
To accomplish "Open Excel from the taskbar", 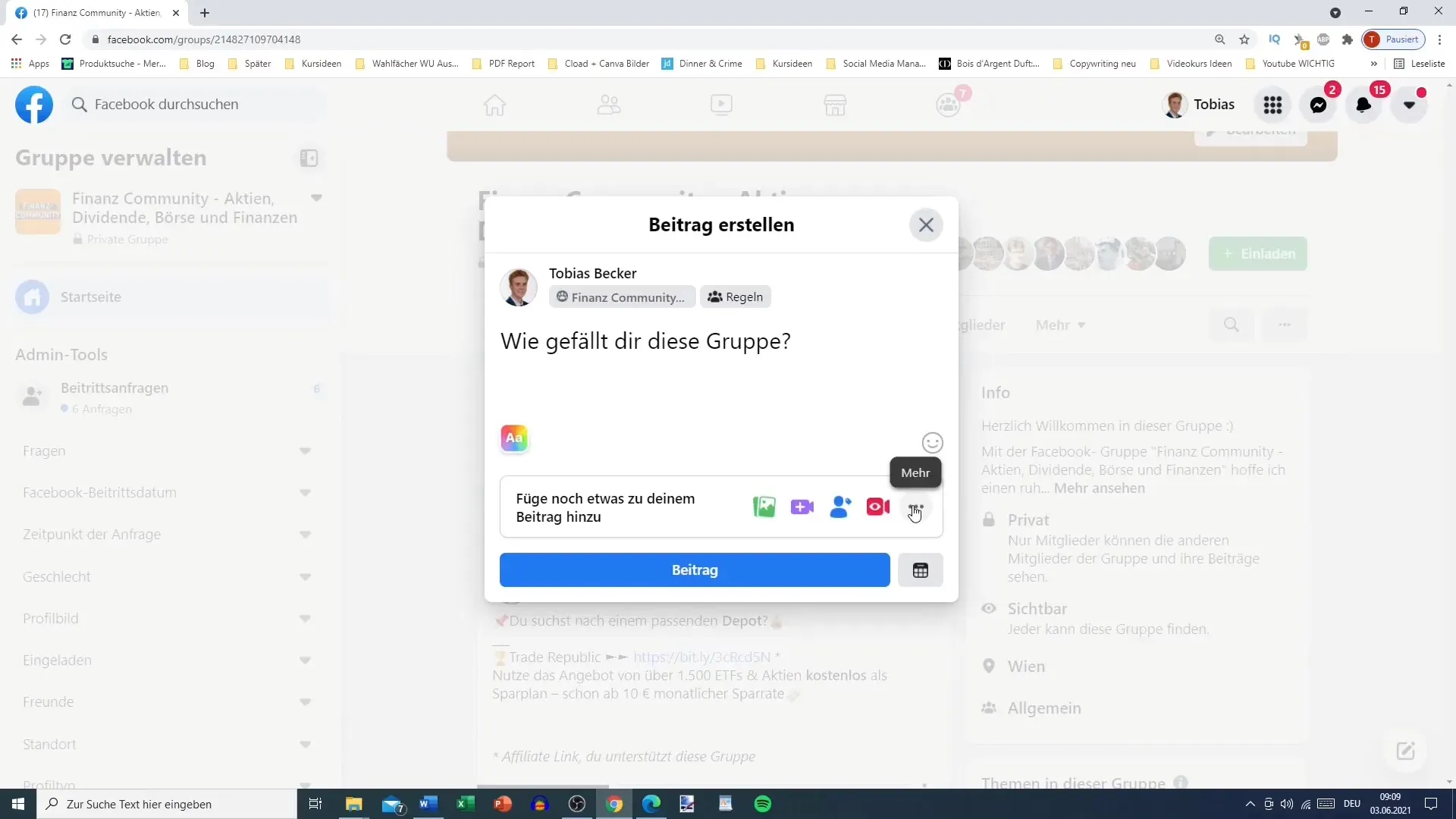I will pyautogui.click(x=466, y=804).
